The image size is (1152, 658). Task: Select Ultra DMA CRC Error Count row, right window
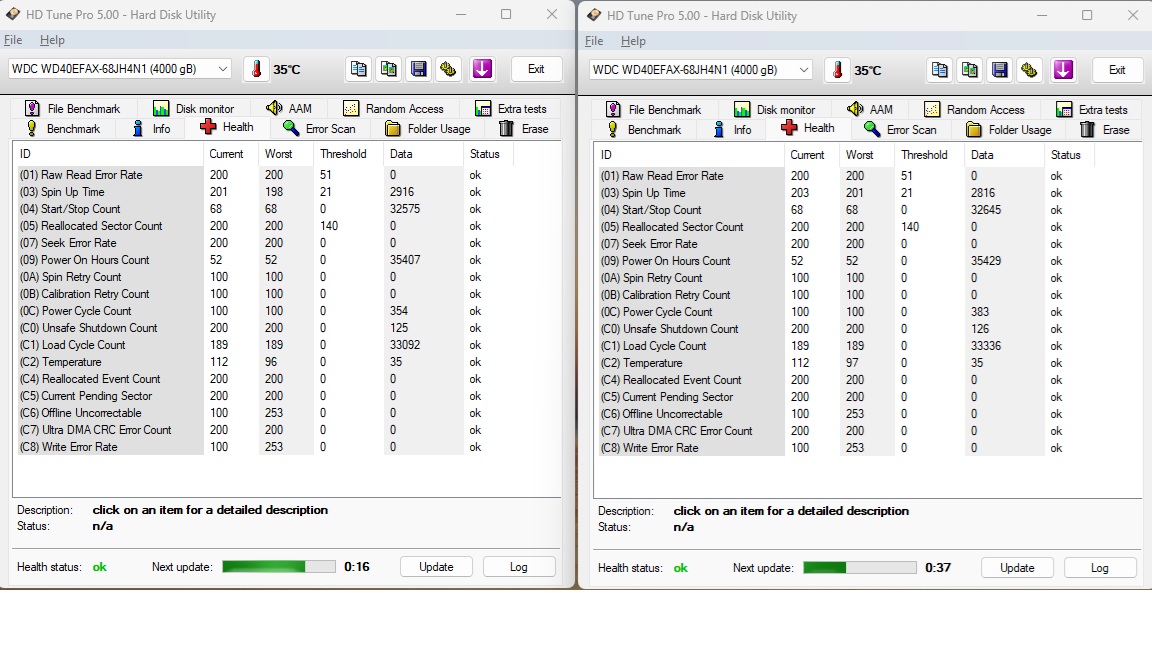click(x=846, y=431)
